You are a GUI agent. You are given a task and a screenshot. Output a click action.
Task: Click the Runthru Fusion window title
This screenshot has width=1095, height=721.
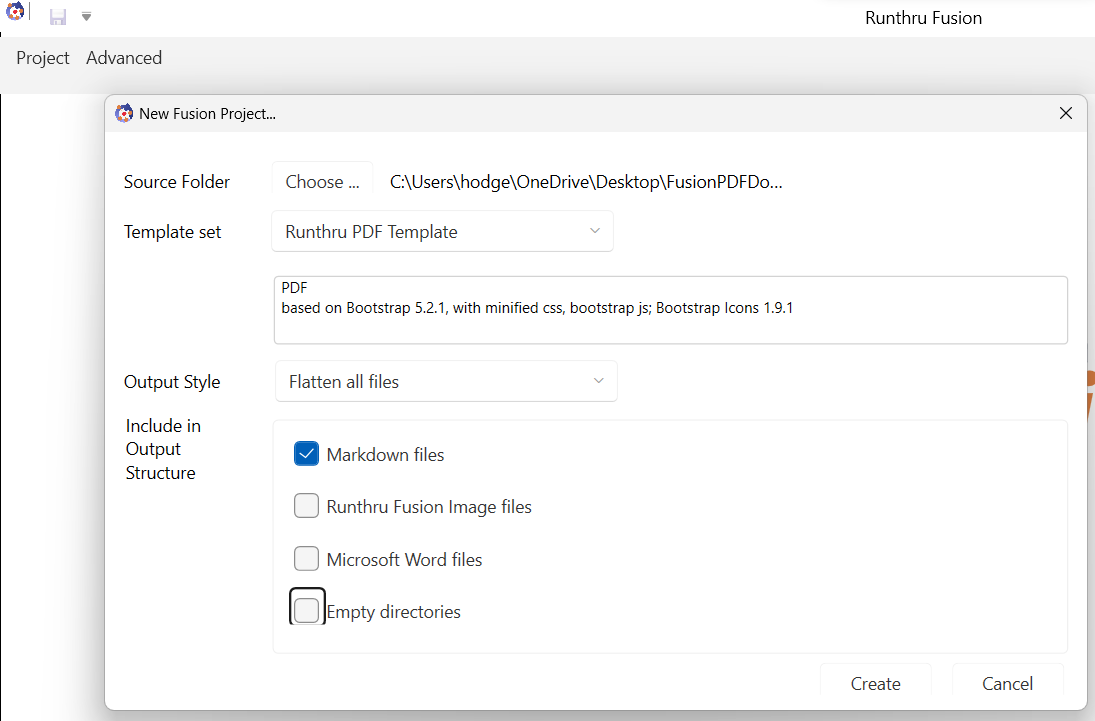[923, 18]
